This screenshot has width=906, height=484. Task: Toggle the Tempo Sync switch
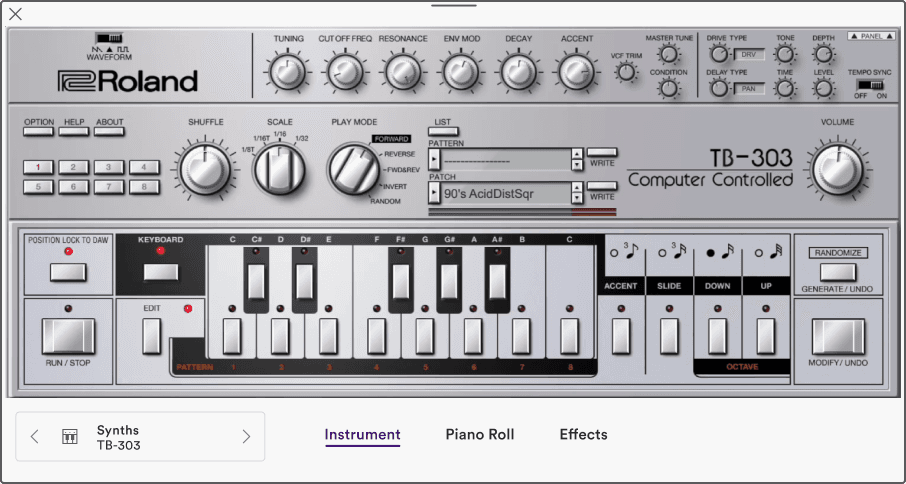[x=871, y=85]
